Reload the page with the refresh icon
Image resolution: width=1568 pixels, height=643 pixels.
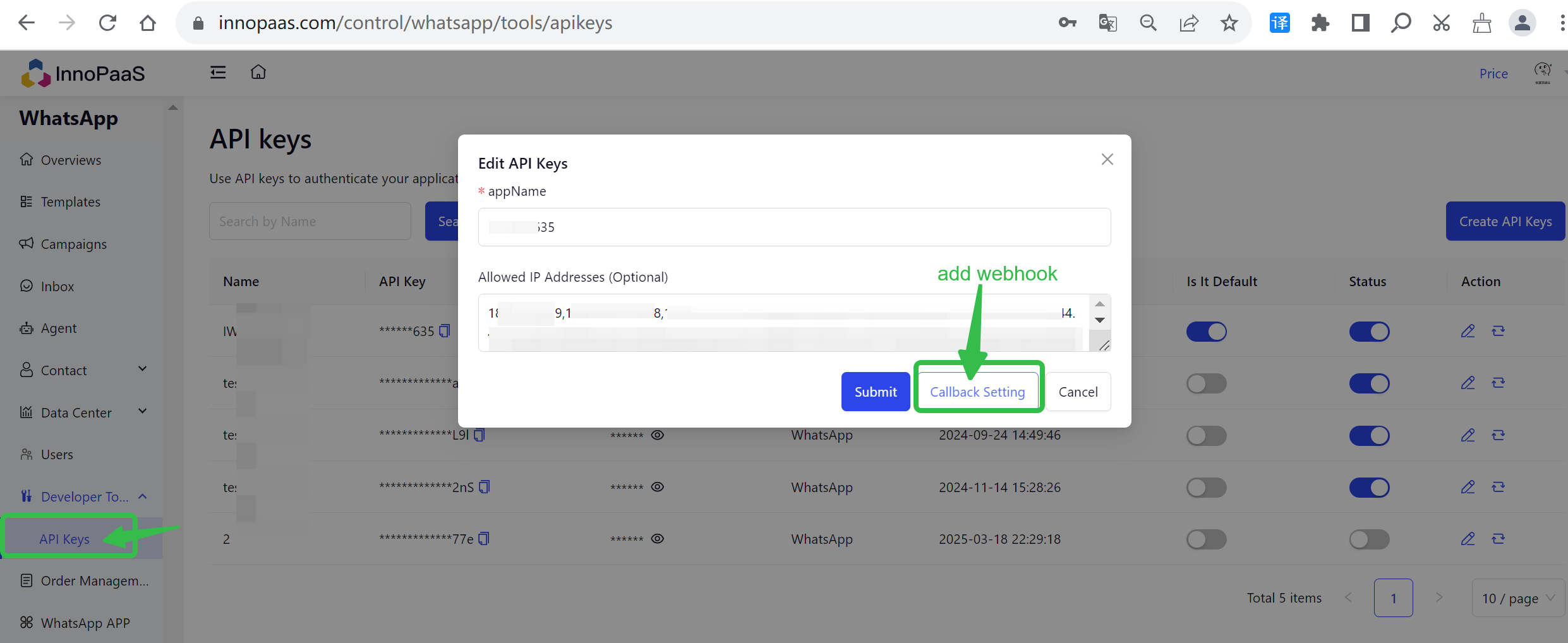tap(107, 23)
